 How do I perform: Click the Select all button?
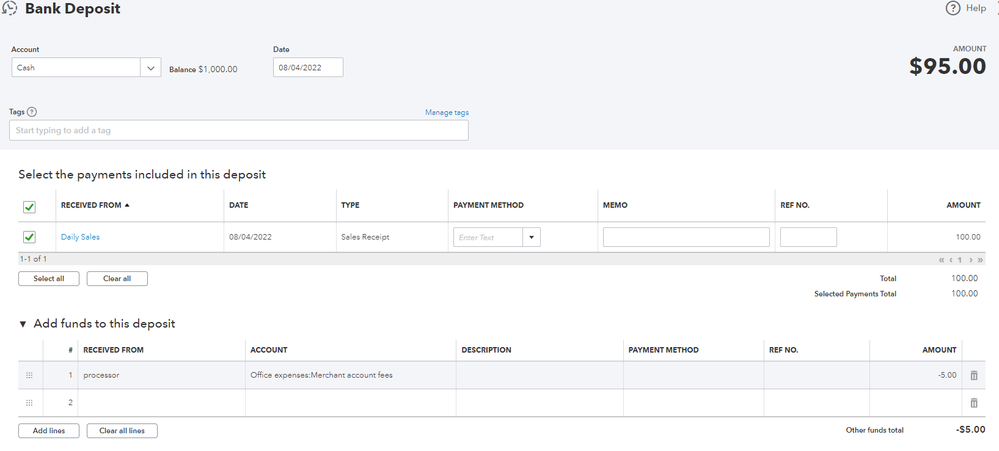click(48, 278)
